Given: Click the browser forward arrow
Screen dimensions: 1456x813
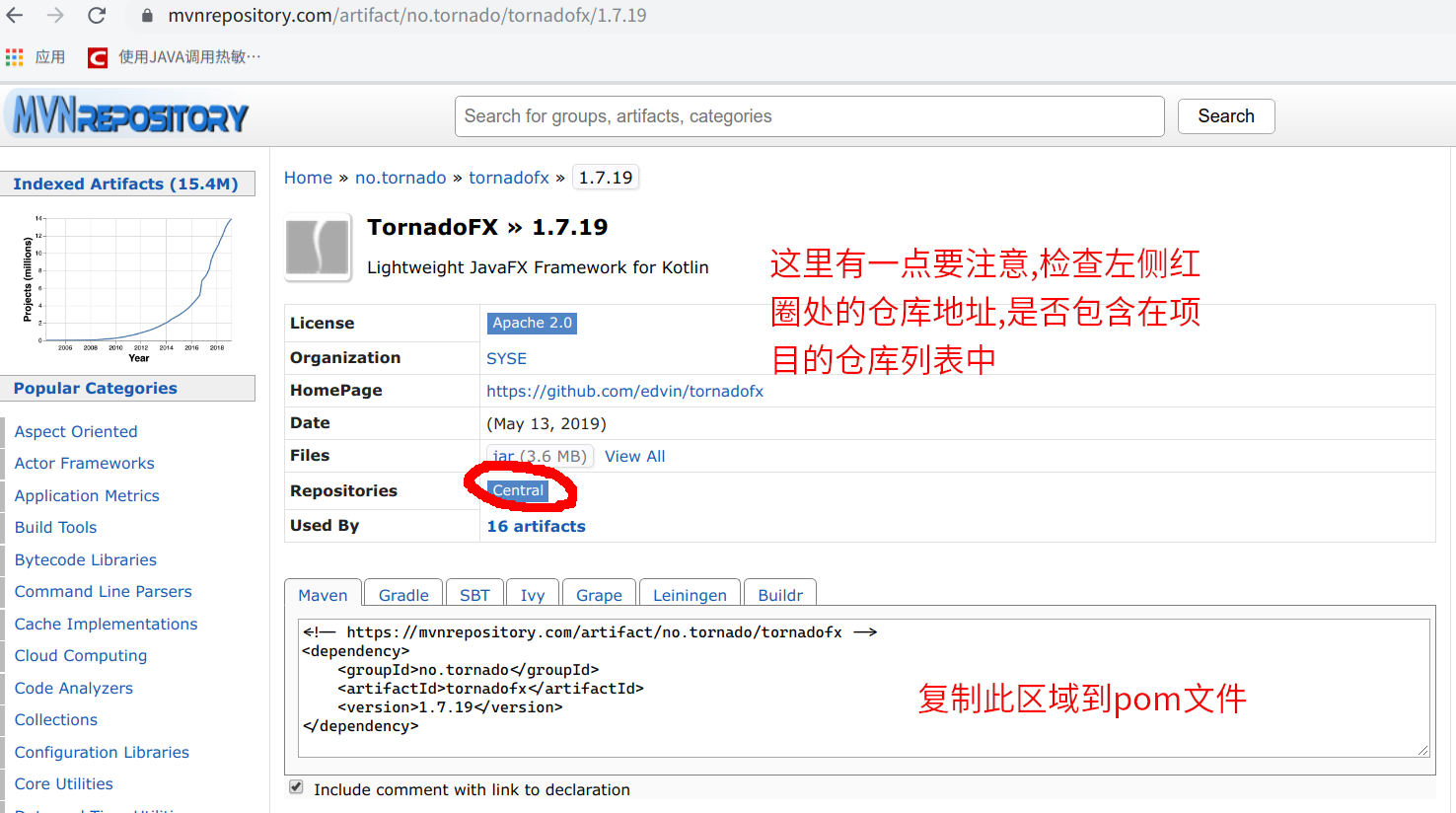Looking at the screenshot, I should point(55,16).
